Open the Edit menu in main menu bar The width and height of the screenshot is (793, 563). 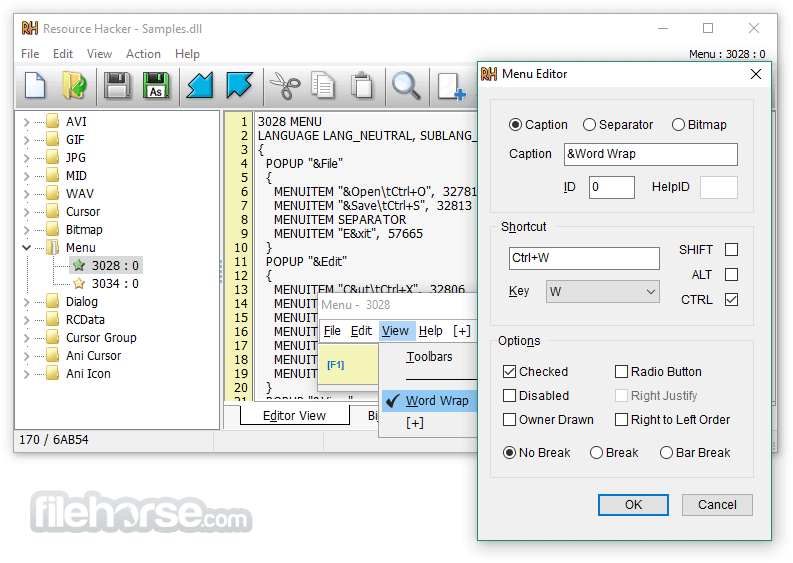(63, 54)
